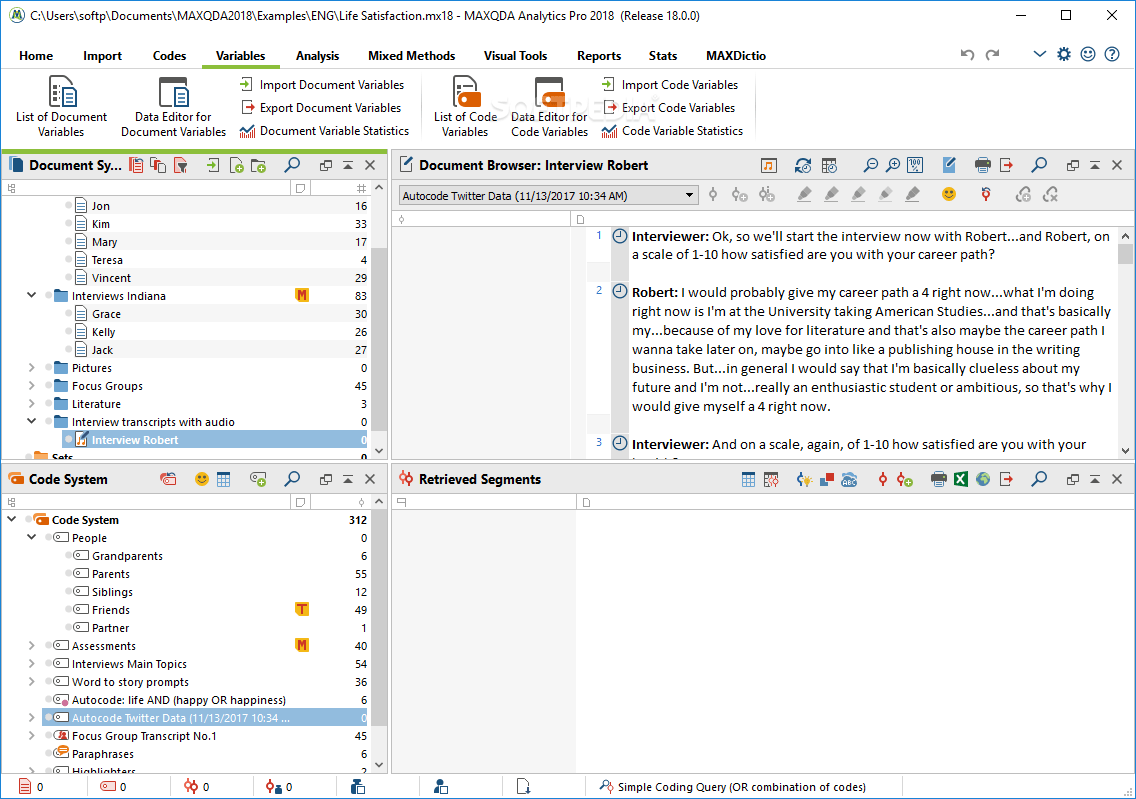Click media player icon in Document Browser
The height and width of the screenshot is (799, 1136).
pyautogui.click(x=769, y=166)
